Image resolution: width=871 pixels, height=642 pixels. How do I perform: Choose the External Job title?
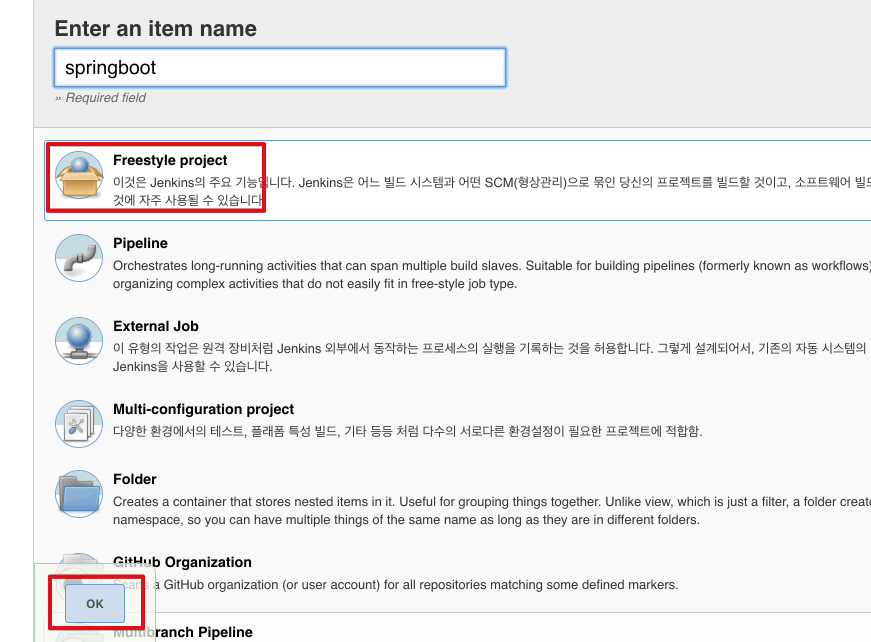coord(156,326)
